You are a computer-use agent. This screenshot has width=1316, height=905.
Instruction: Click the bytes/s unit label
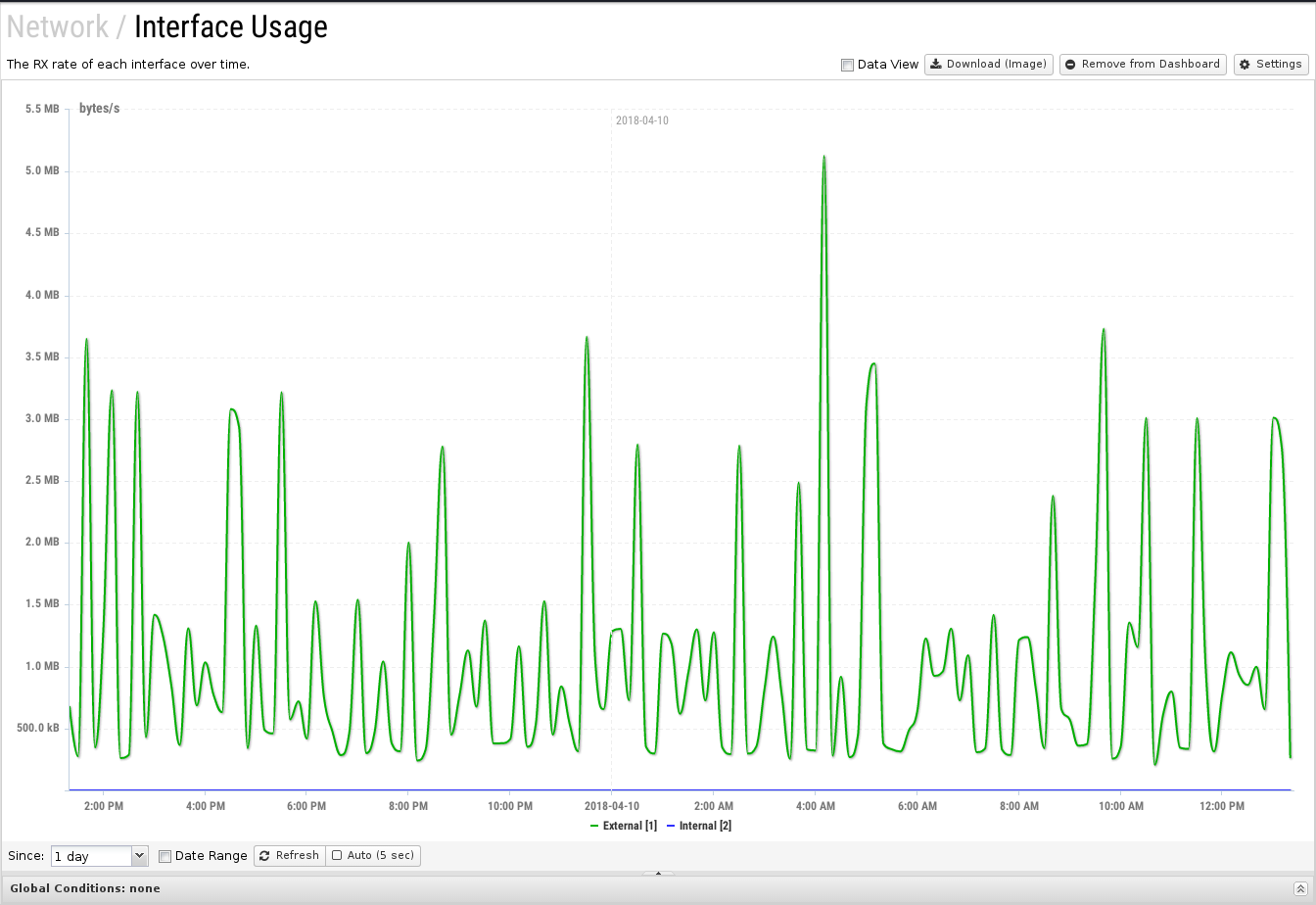tap(99, 109)
